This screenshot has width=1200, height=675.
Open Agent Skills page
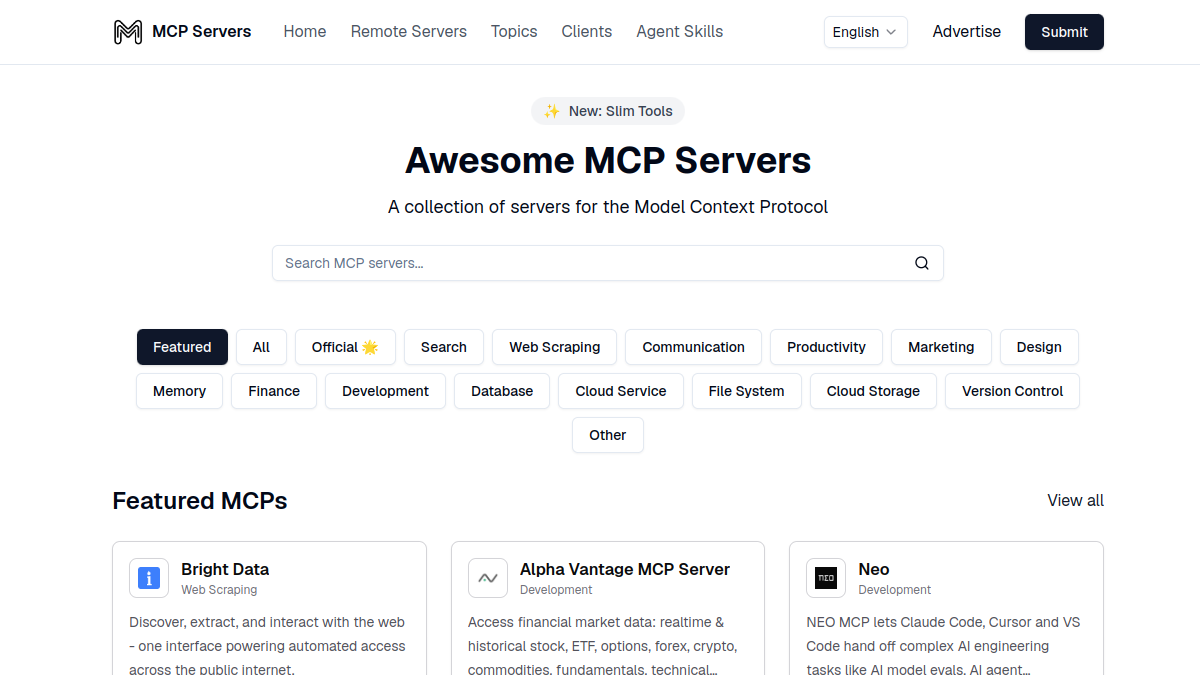(680, 32)
